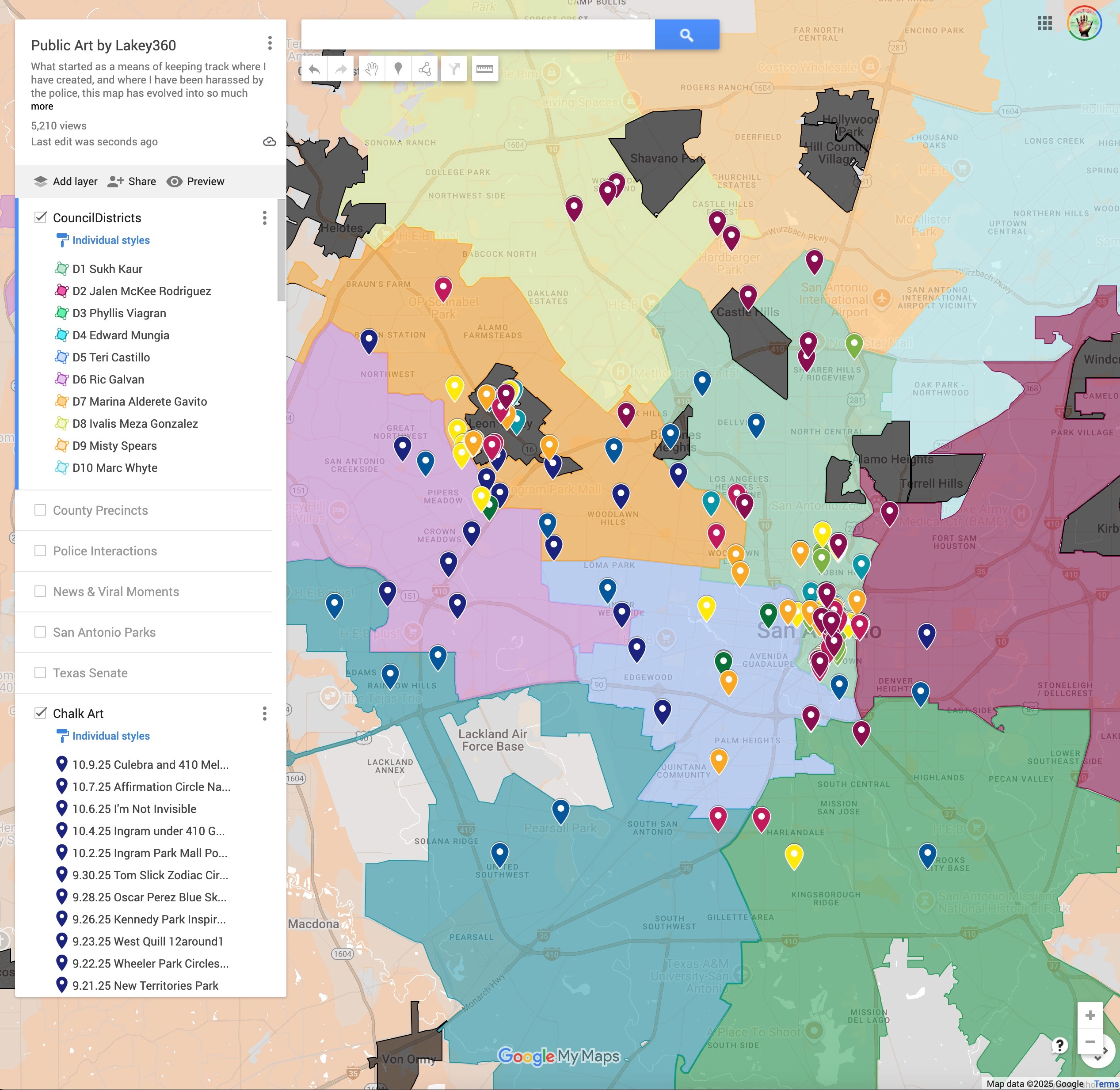Open the CouncilDistricts layer options menu
The image size is (1120, 1090).
[x=265, y=217]
